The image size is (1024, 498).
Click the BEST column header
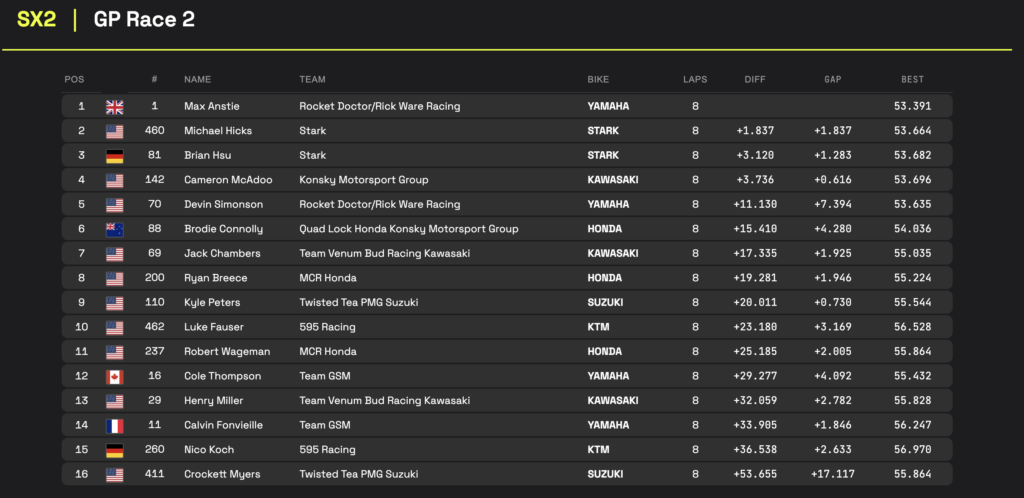912,80
